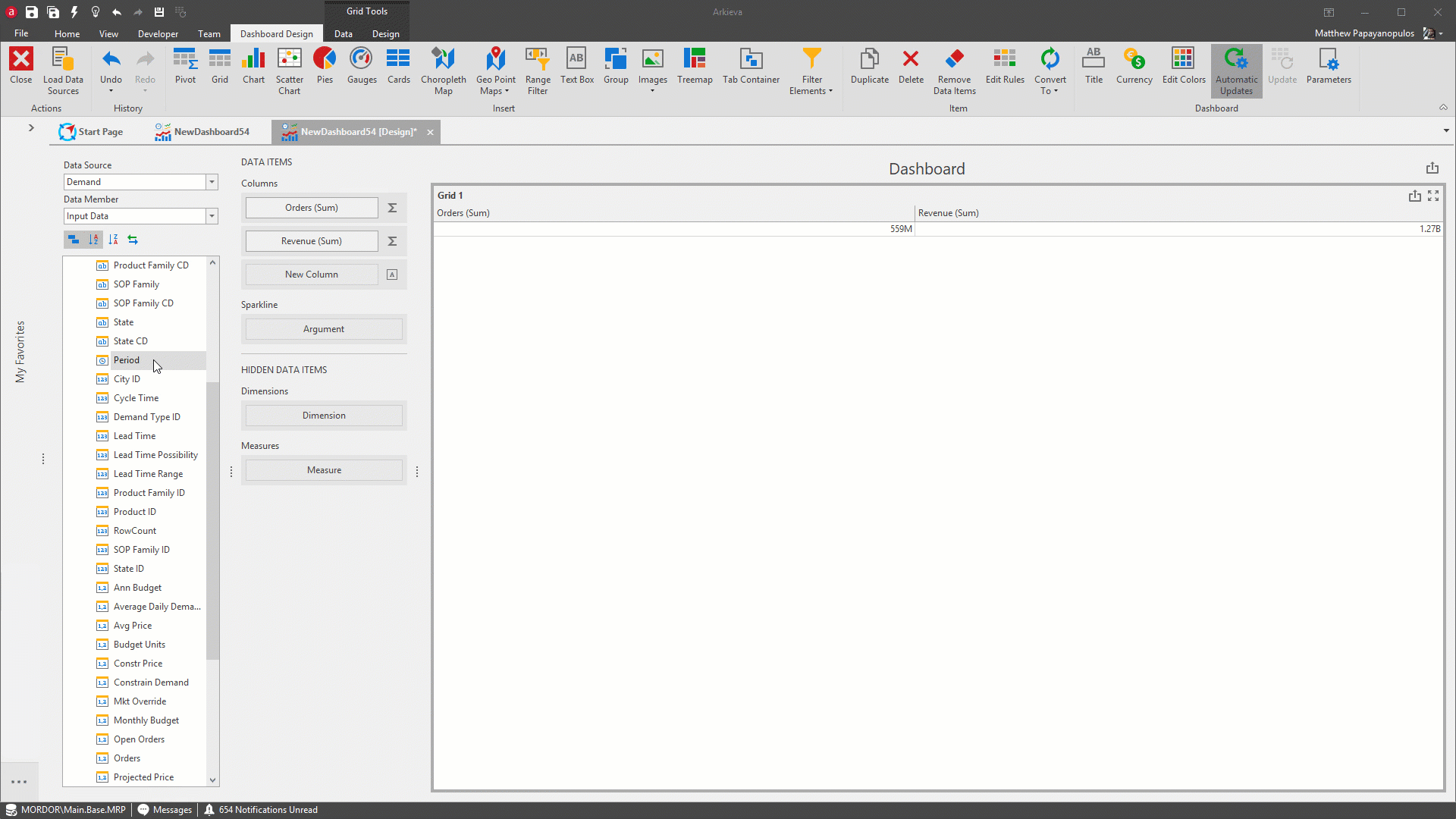This screenshot has height=819, width=1456.
Task: Click Remove Data Items
Action: pyautogui.click(x=954, y=71)
